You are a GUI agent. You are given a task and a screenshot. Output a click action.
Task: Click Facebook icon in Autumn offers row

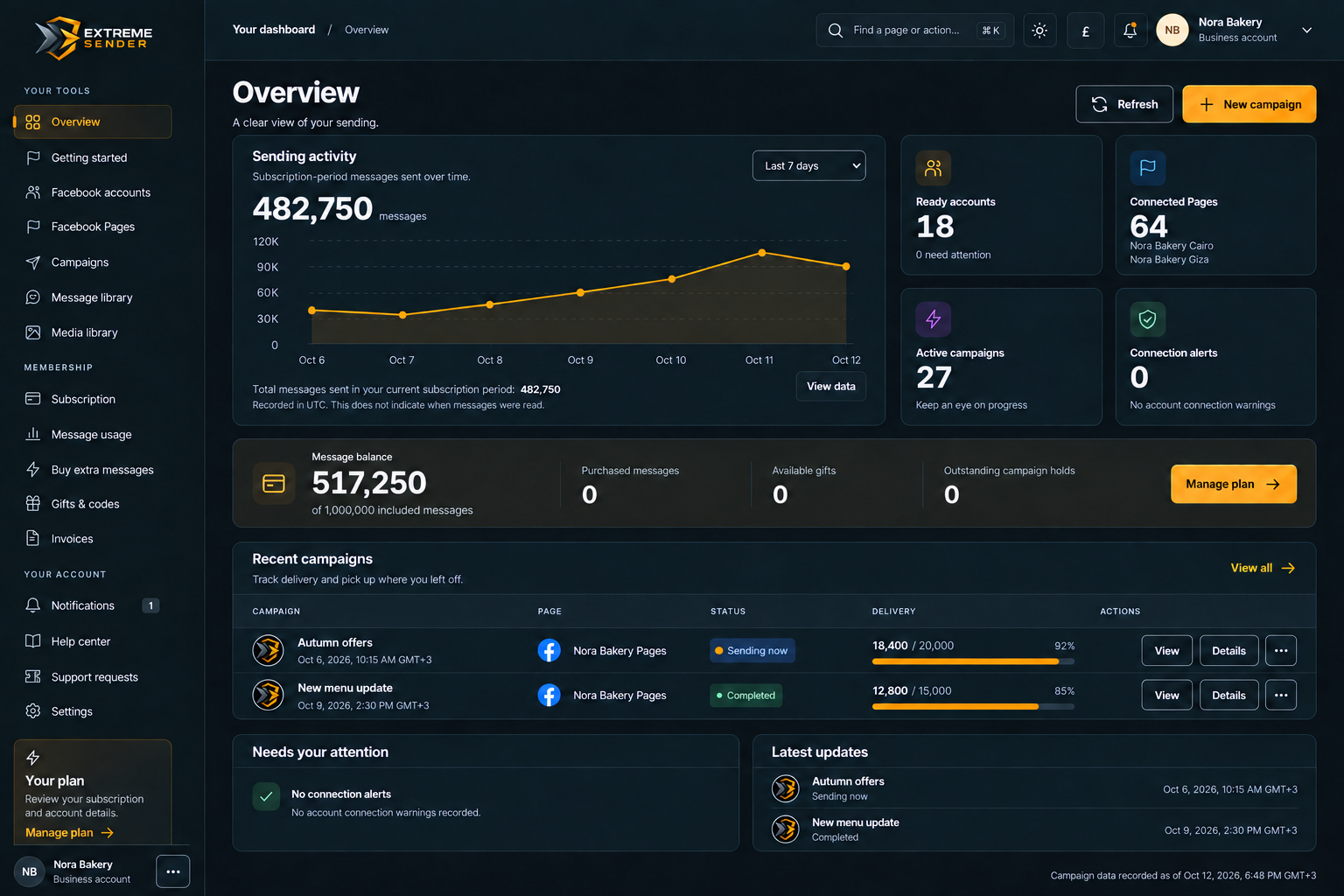[x=549, y=650]
